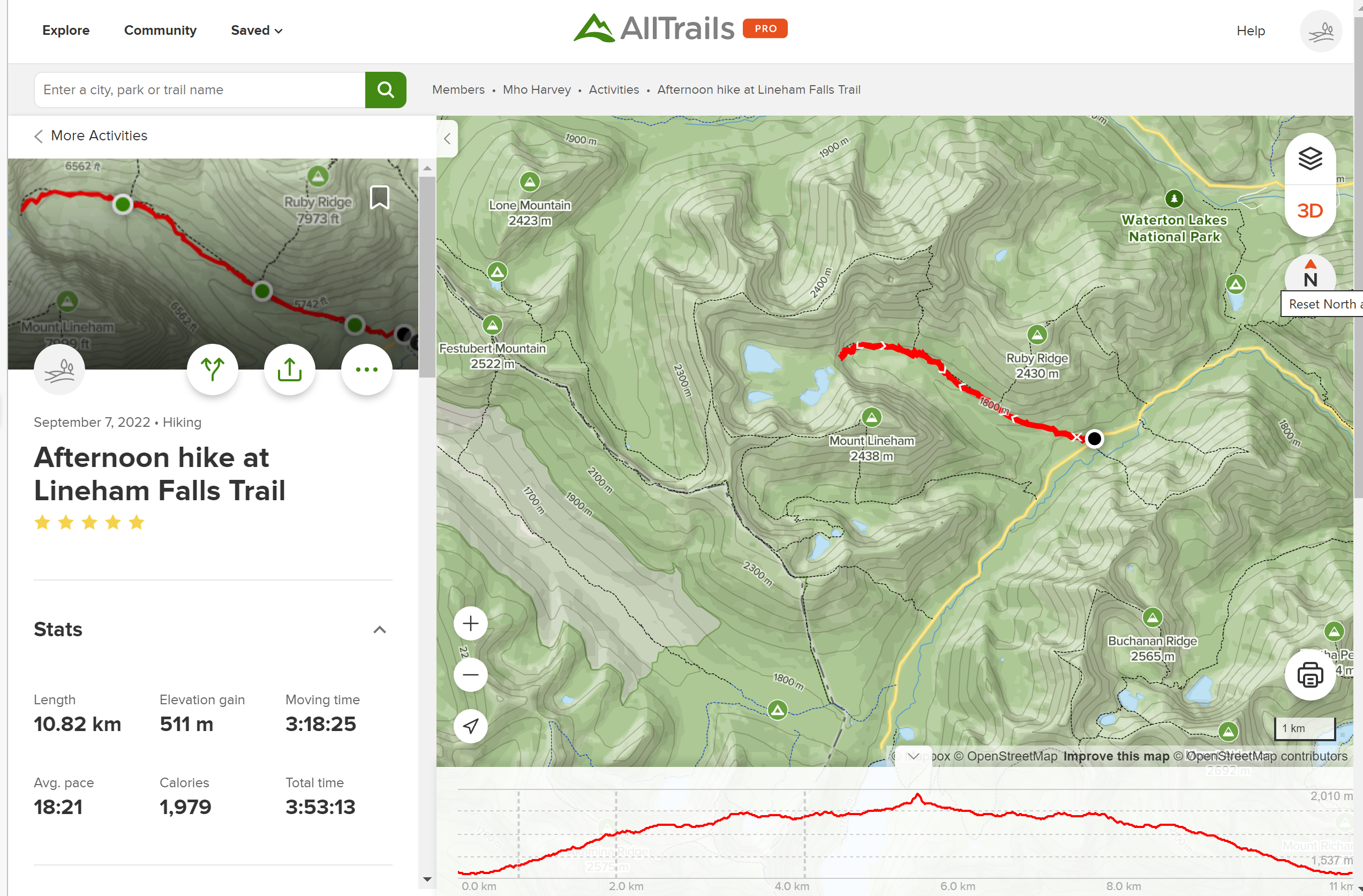Screen dimensions: 1363x896
Task: Open the three-dots more options menu
Action: (x=366, y=370)
